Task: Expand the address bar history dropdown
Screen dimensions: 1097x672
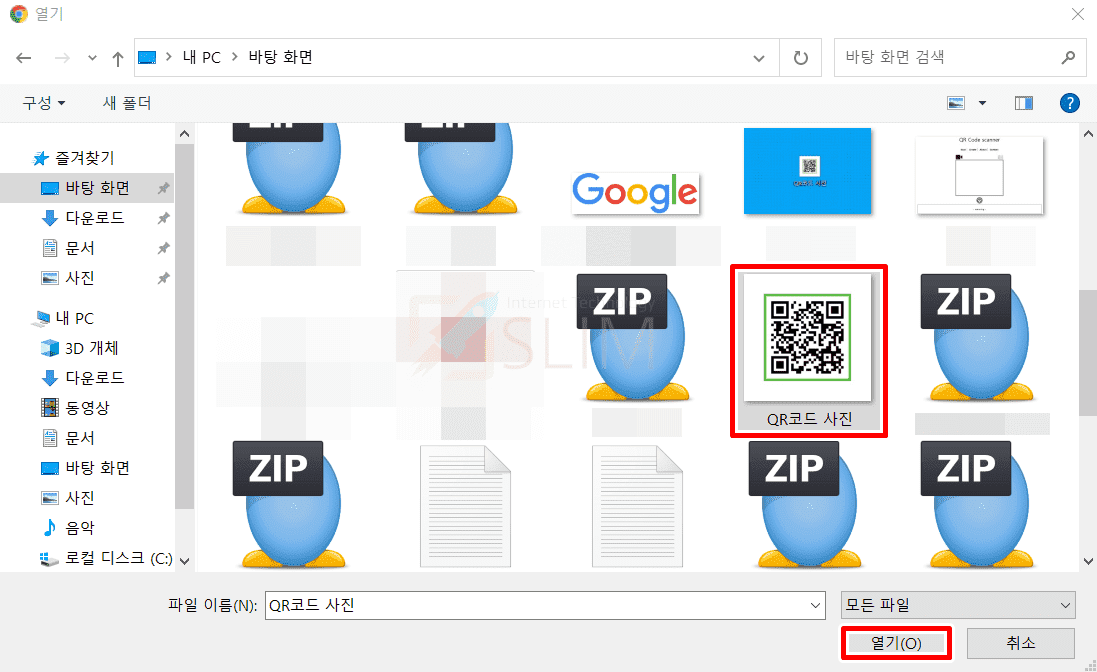Action: tap(758, 58)
